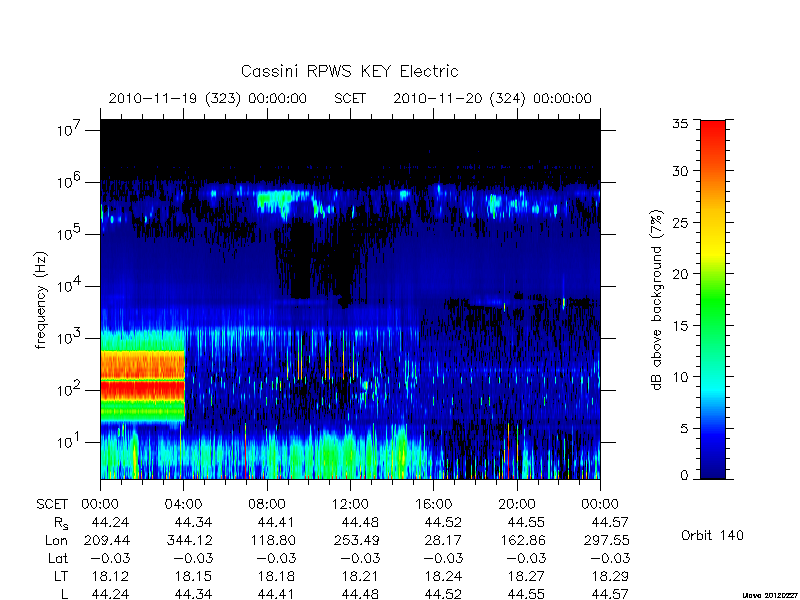Screen dimensions: 800x600
Task: Click the 10^1 frequency tick label
Action: pos(70,441)
